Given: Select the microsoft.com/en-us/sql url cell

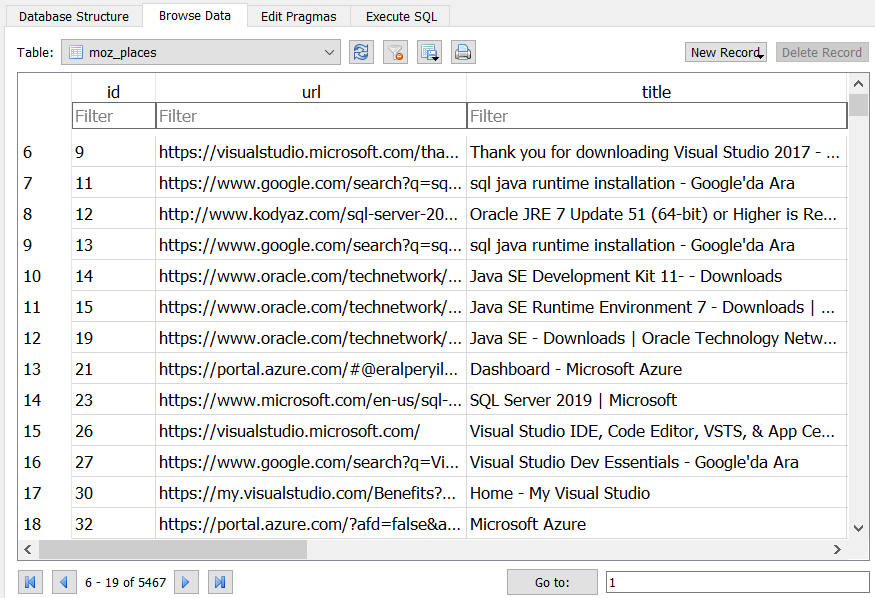Looking at the screenshot, I should [x=311, y=400].
